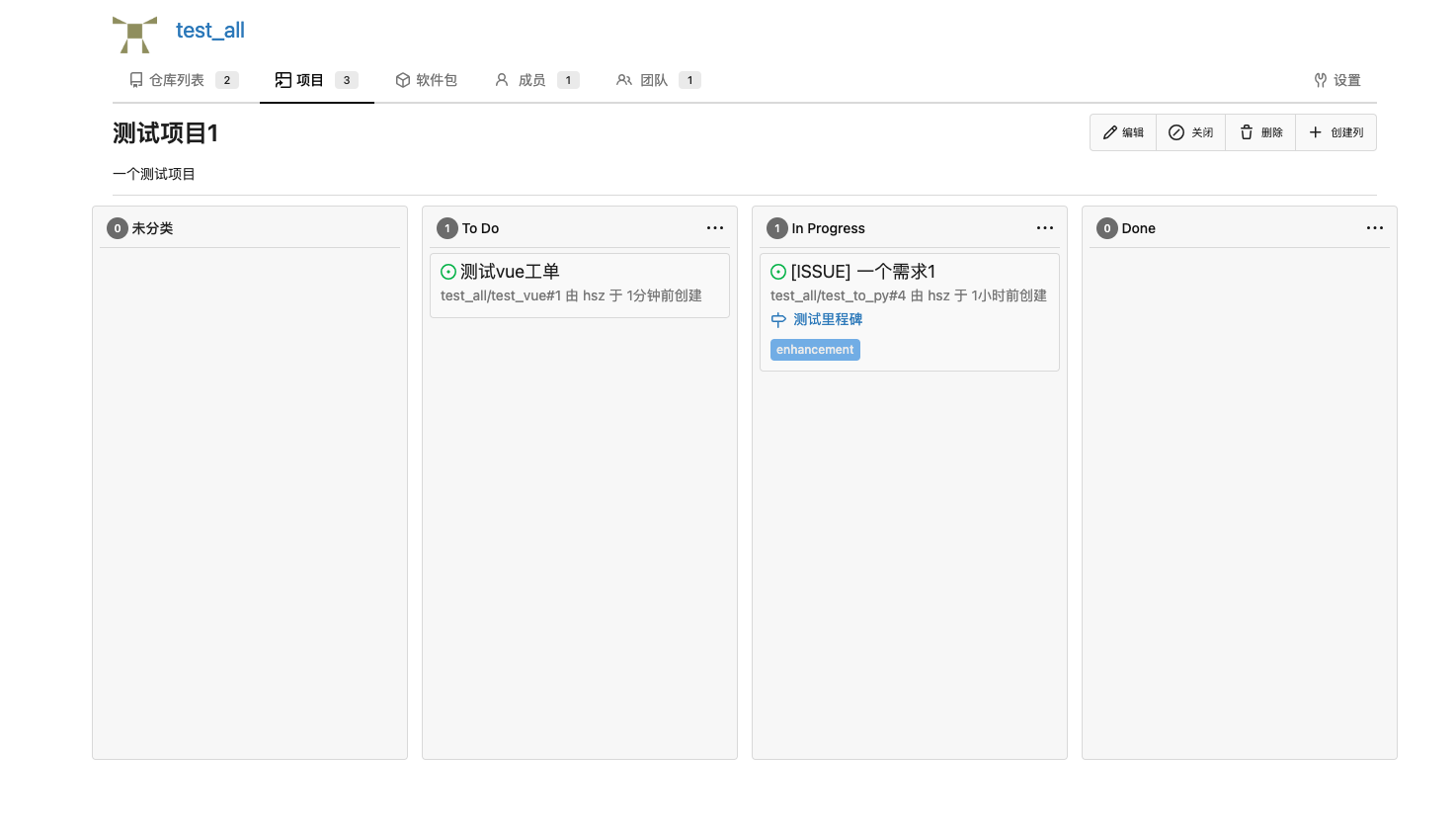The height and width of the screenshot is (836, 1456).
Task: Click the person icon in 成员 tab
Action: click(x=502, y=80)
